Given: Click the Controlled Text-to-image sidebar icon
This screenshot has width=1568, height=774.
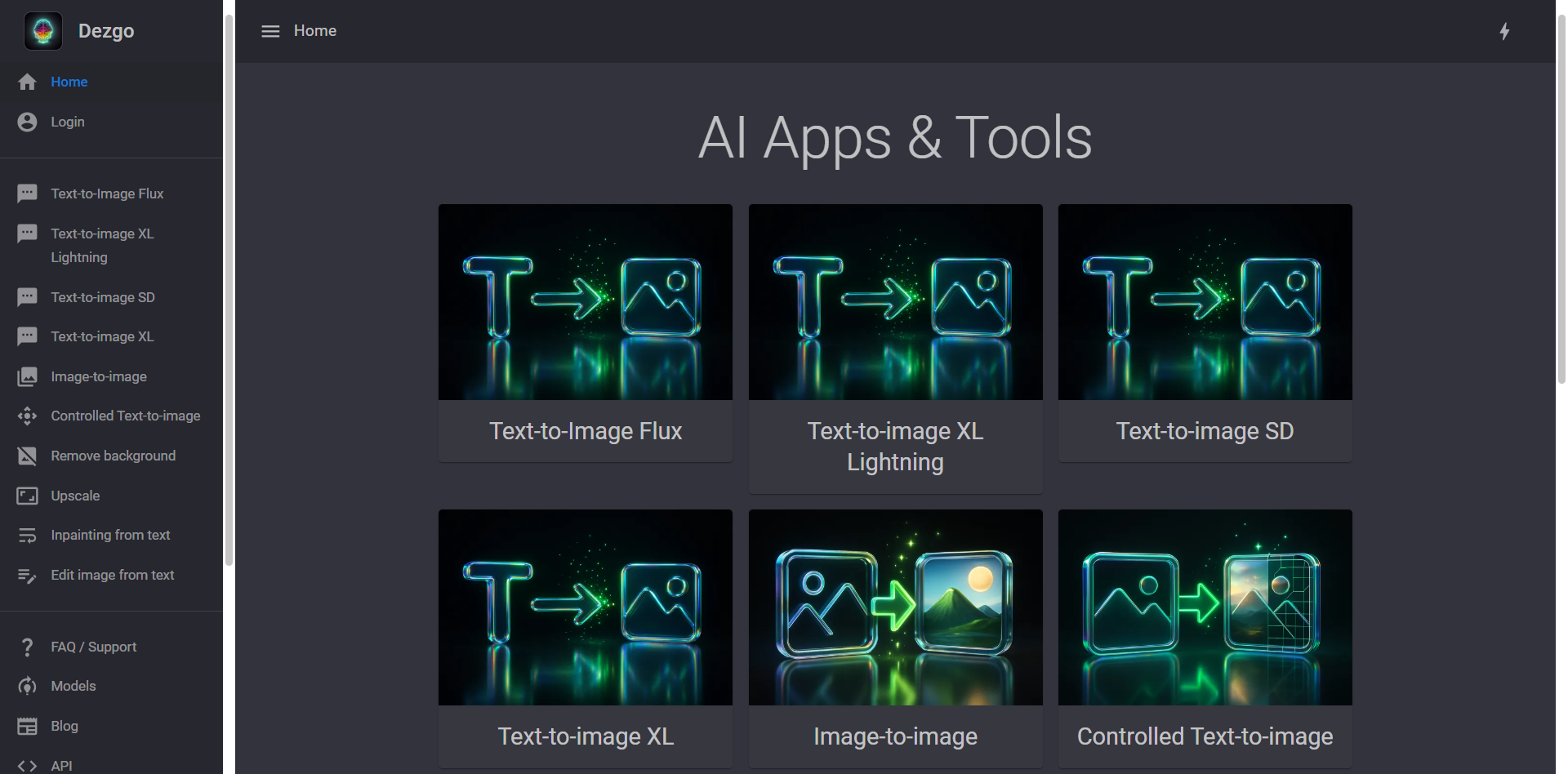Looking at the screenshot, I should (x=27, y=416).
